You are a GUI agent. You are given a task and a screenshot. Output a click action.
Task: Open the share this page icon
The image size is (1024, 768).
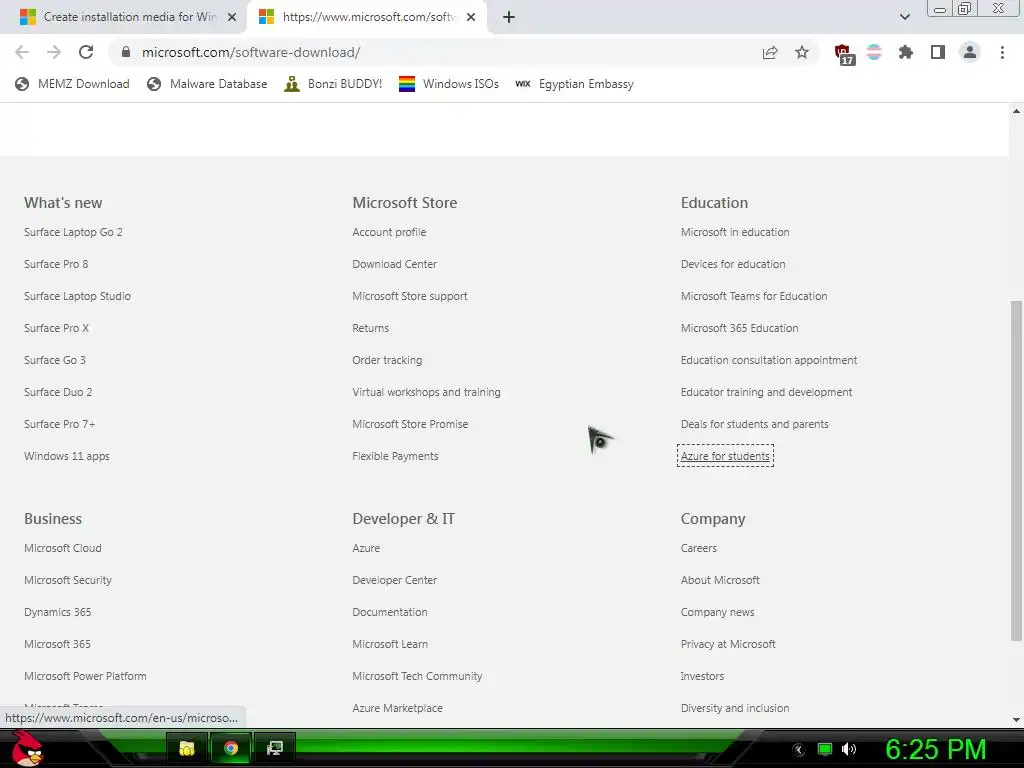click(770, 52)
